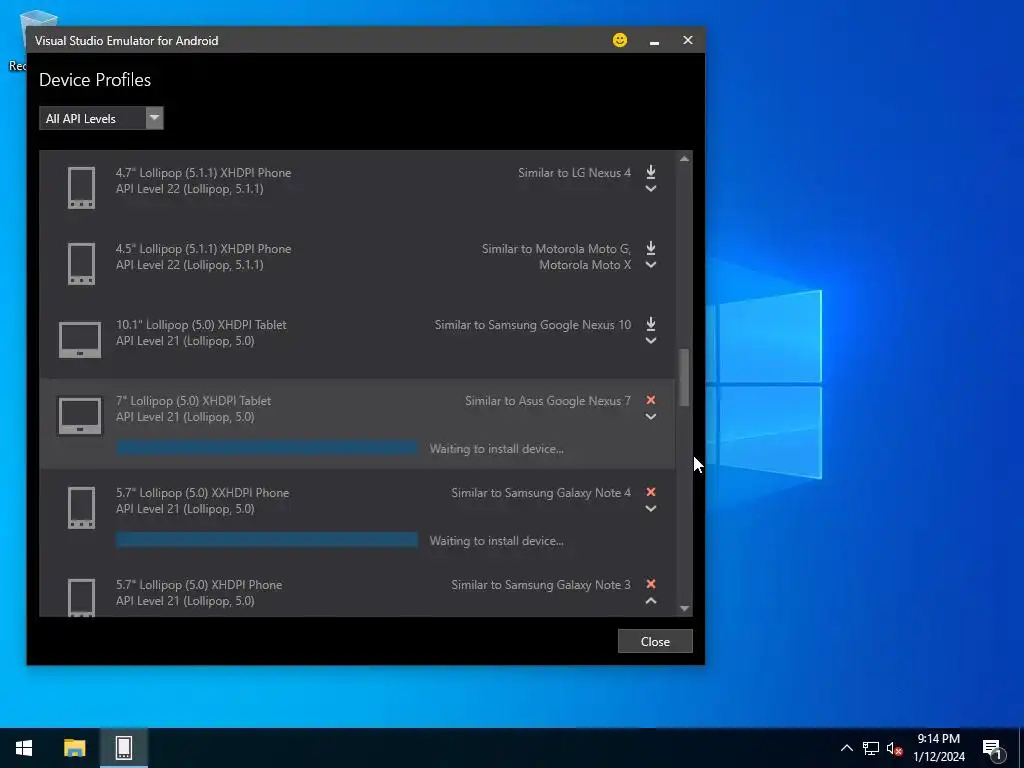
Task: Cancel the Asus Google Nexus 7 install
Action: [x=650, y=400]
